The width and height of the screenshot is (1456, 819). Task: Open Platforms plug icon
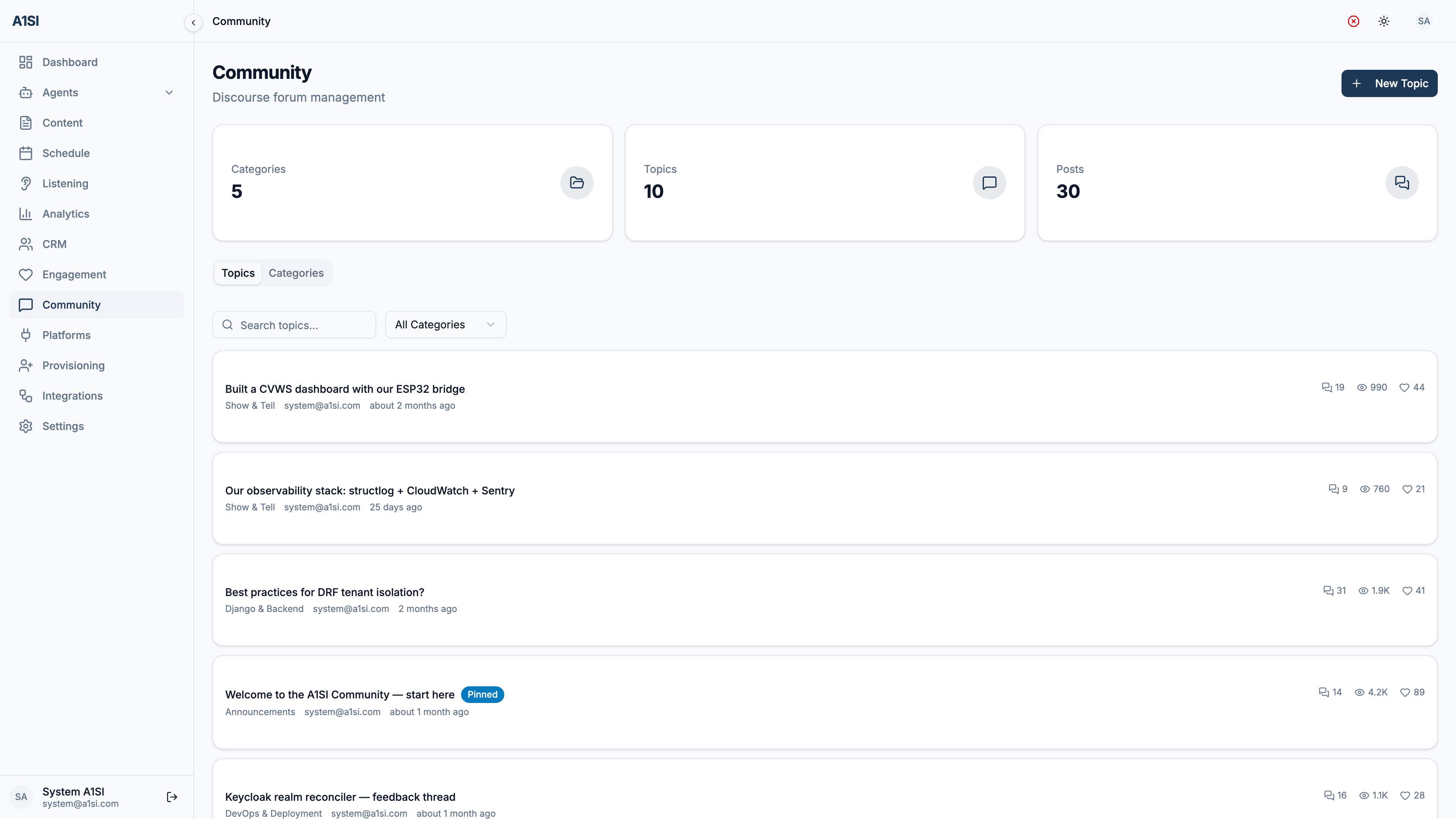click(25, 335)
